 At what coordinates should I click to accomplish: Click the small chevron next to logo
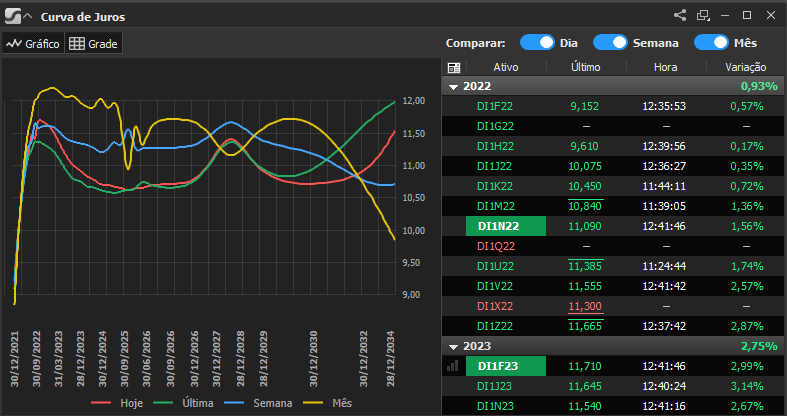[x=27, y=17]
